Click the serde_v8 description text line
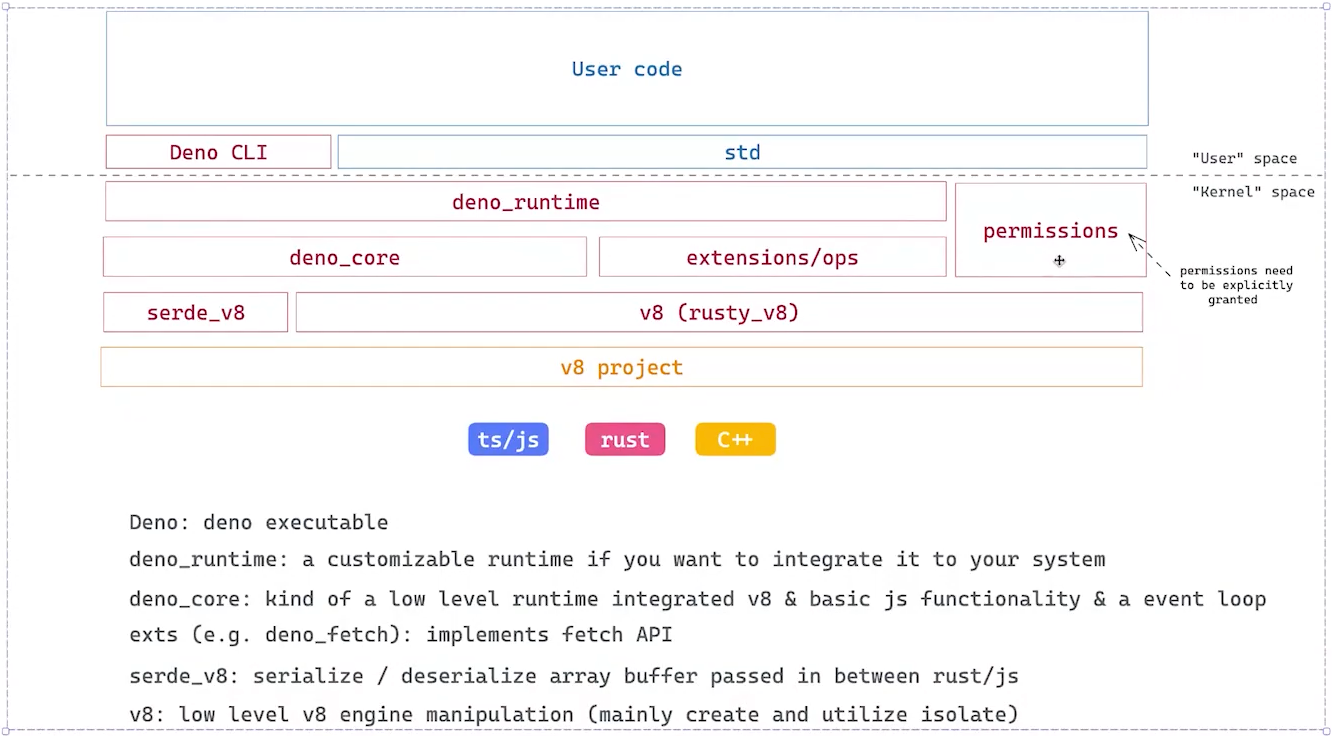The width and height of the screenshot is (1332, 736). [573, 676]
